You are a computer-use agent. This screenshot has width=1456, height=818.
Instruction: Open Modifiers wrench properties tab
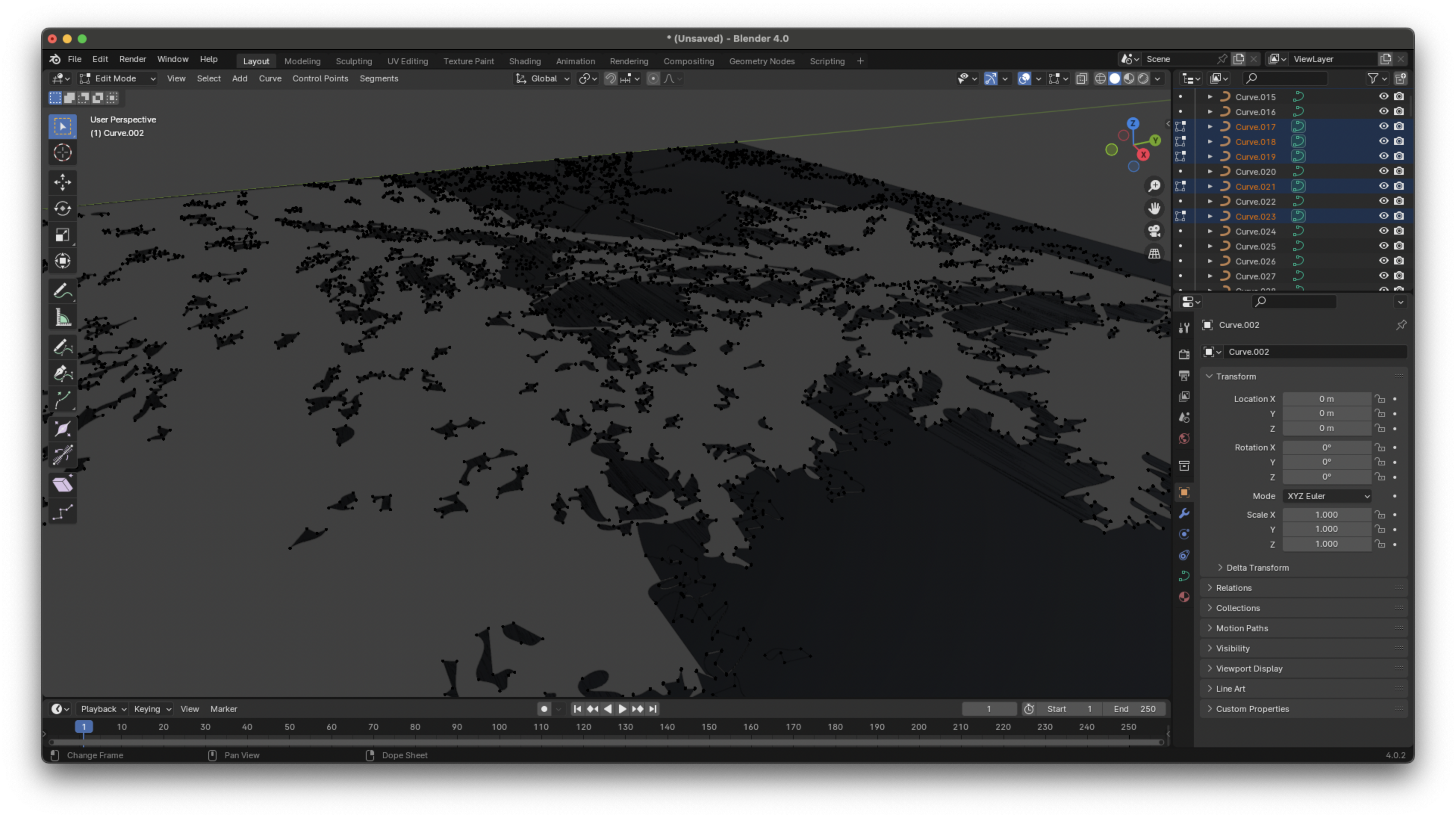tap(1183, 513)
